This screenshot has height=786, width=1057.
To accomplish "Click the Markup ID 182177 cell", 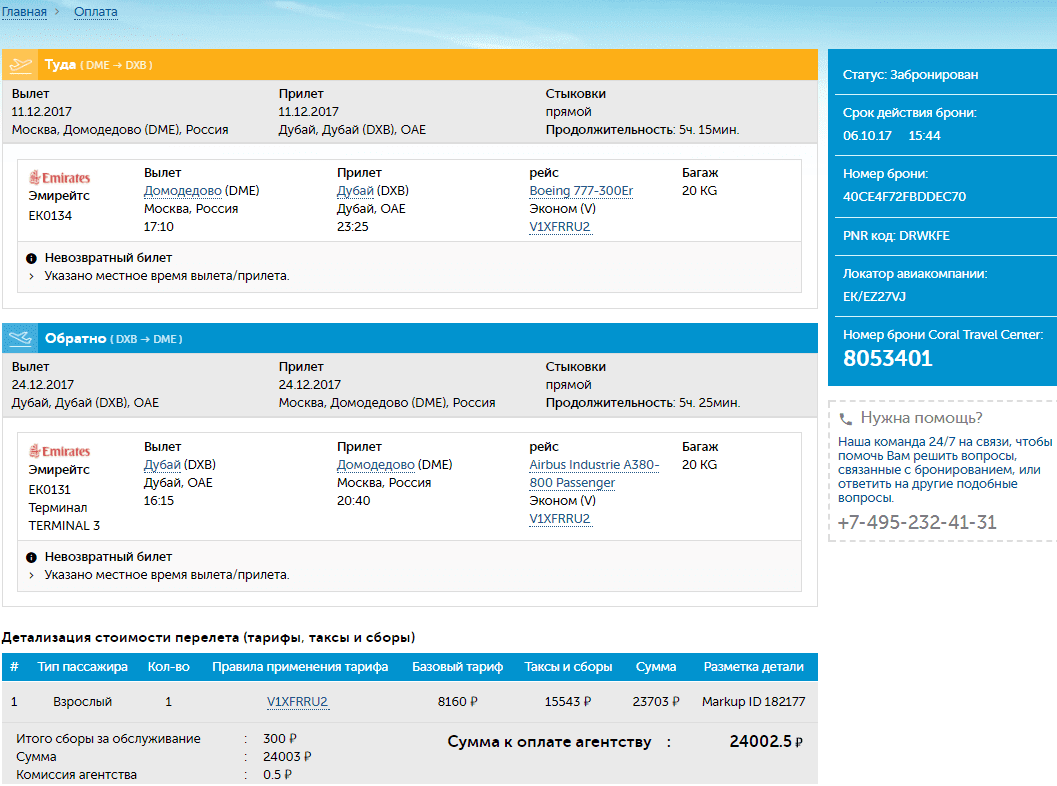I will click(x=754, y=702).
